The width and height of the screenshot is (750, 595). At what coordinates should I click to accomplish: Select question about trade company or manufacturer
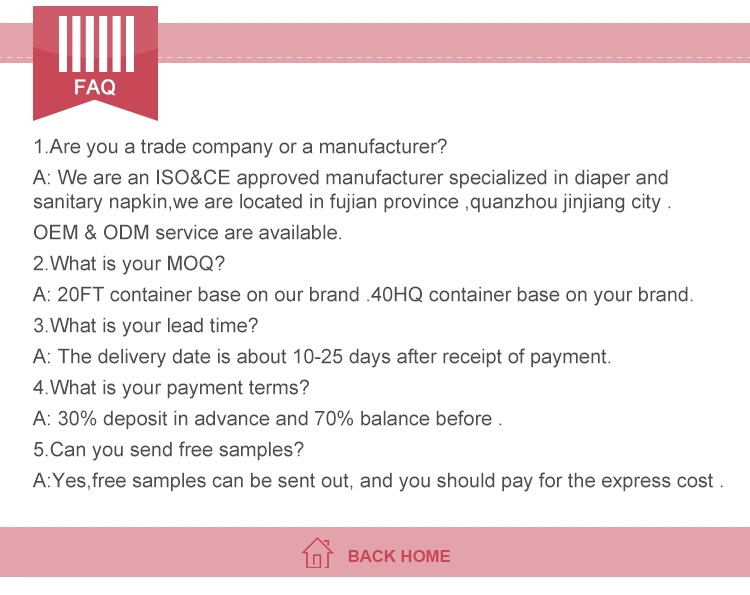point(240,146)
